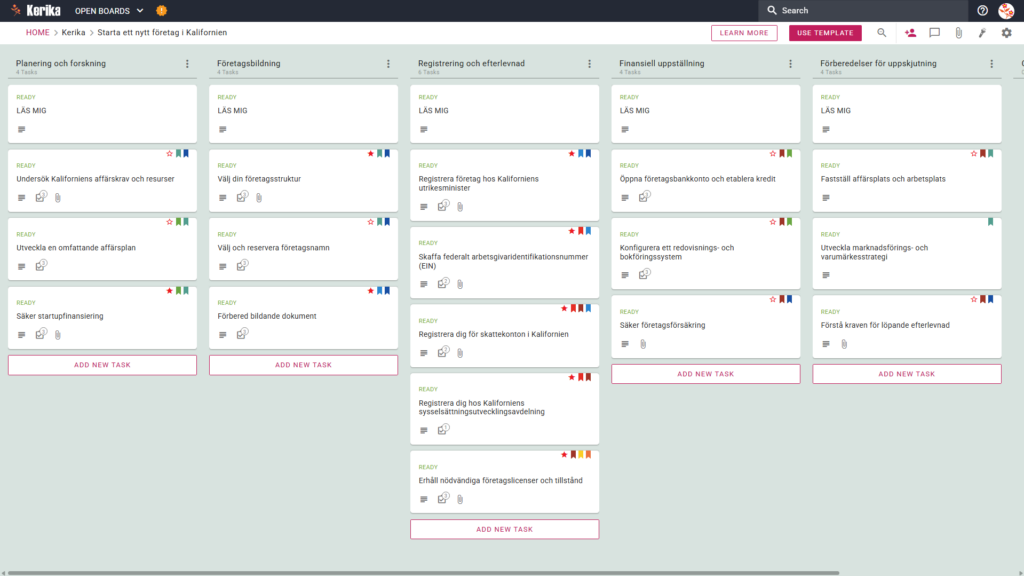Open attachment icon on Registrera företag hos Kaliforniens card
1024x576 pixels.
click(x=460, y=206)
